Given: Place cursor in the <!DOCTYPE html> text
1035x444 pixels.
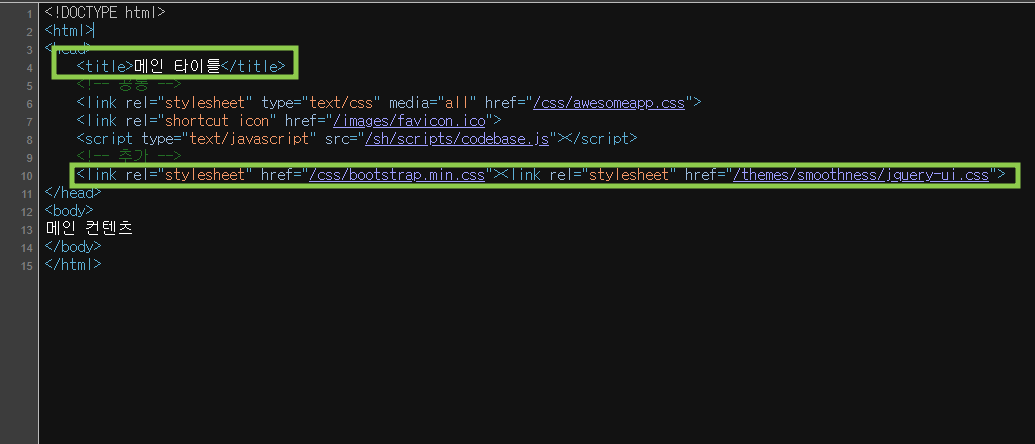Looking at the screenshot, I should coord(105,13).
